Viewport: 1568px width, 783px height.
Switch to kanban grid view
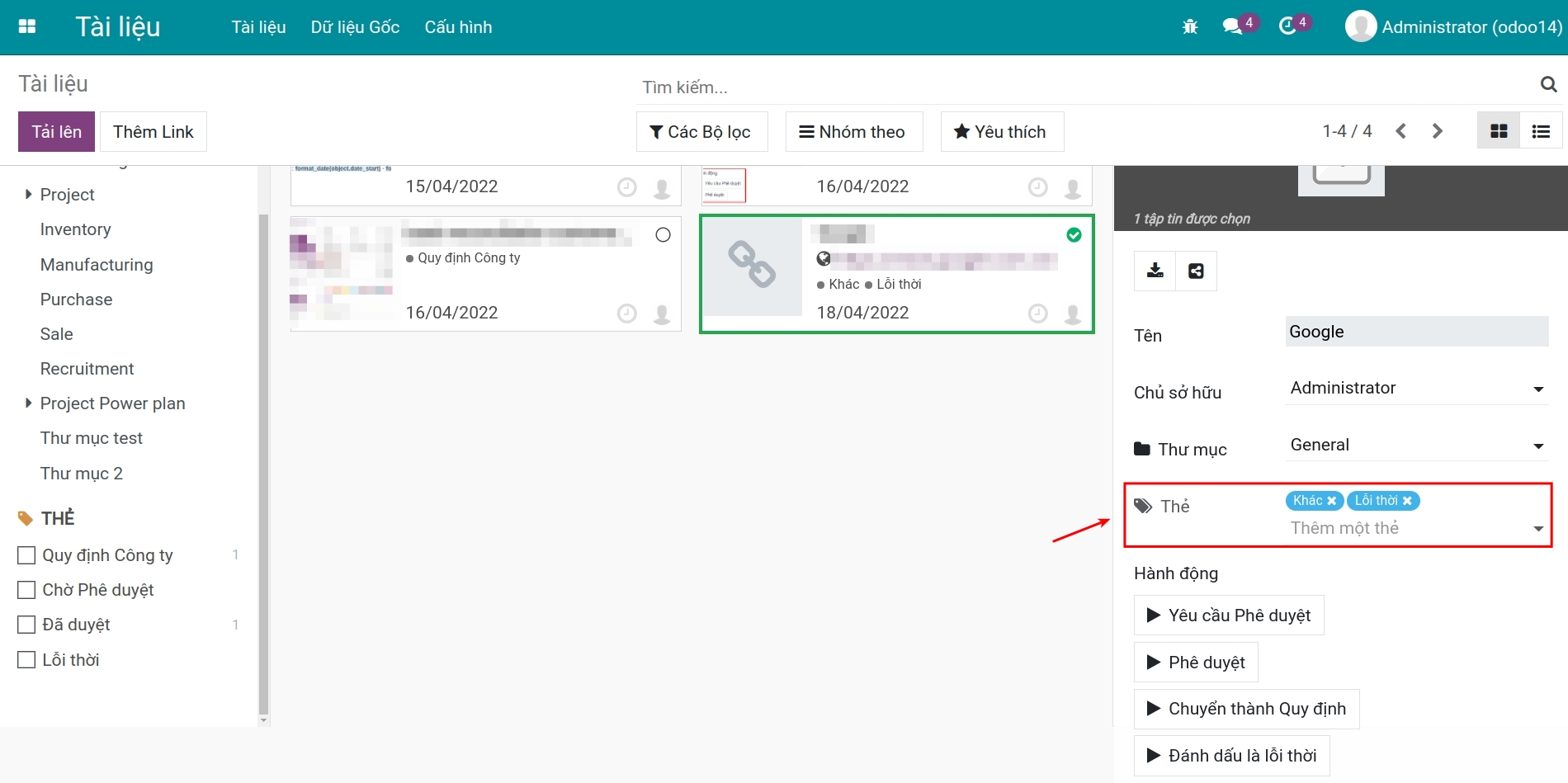pyautogui.click(x=1499, y=131)
